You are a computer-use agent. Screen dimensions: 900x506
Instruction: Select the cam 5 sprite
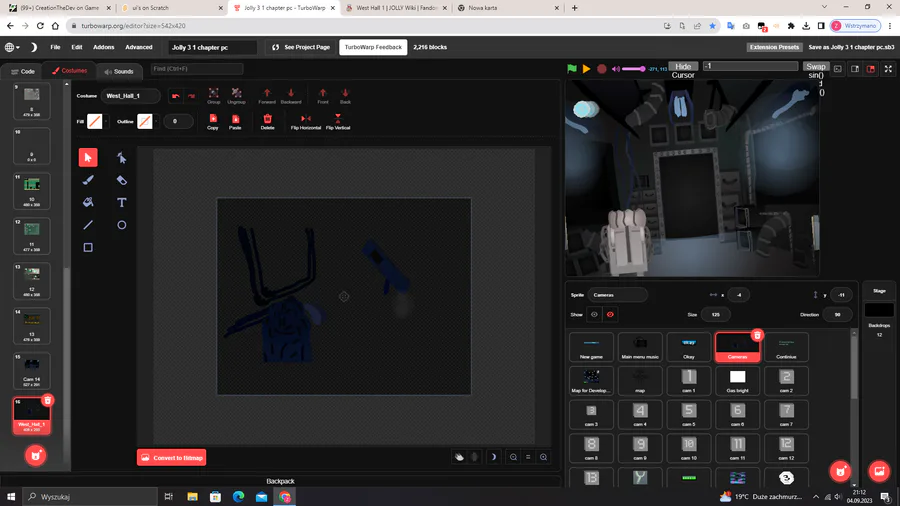click(689, 415)
